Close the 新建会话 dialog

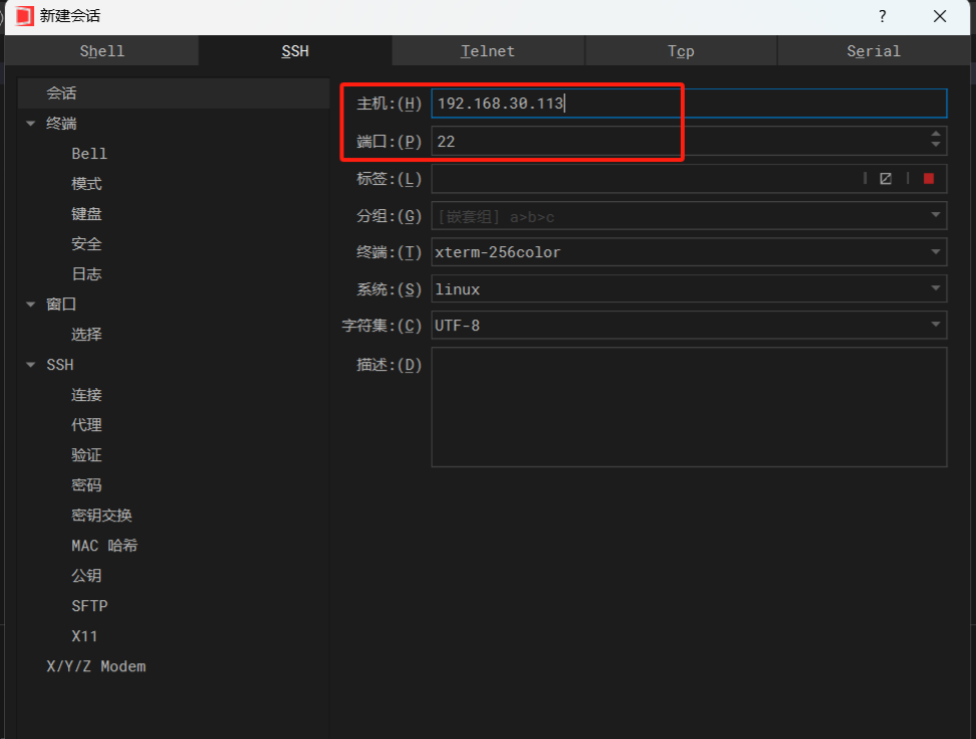(x=940, y=16)
